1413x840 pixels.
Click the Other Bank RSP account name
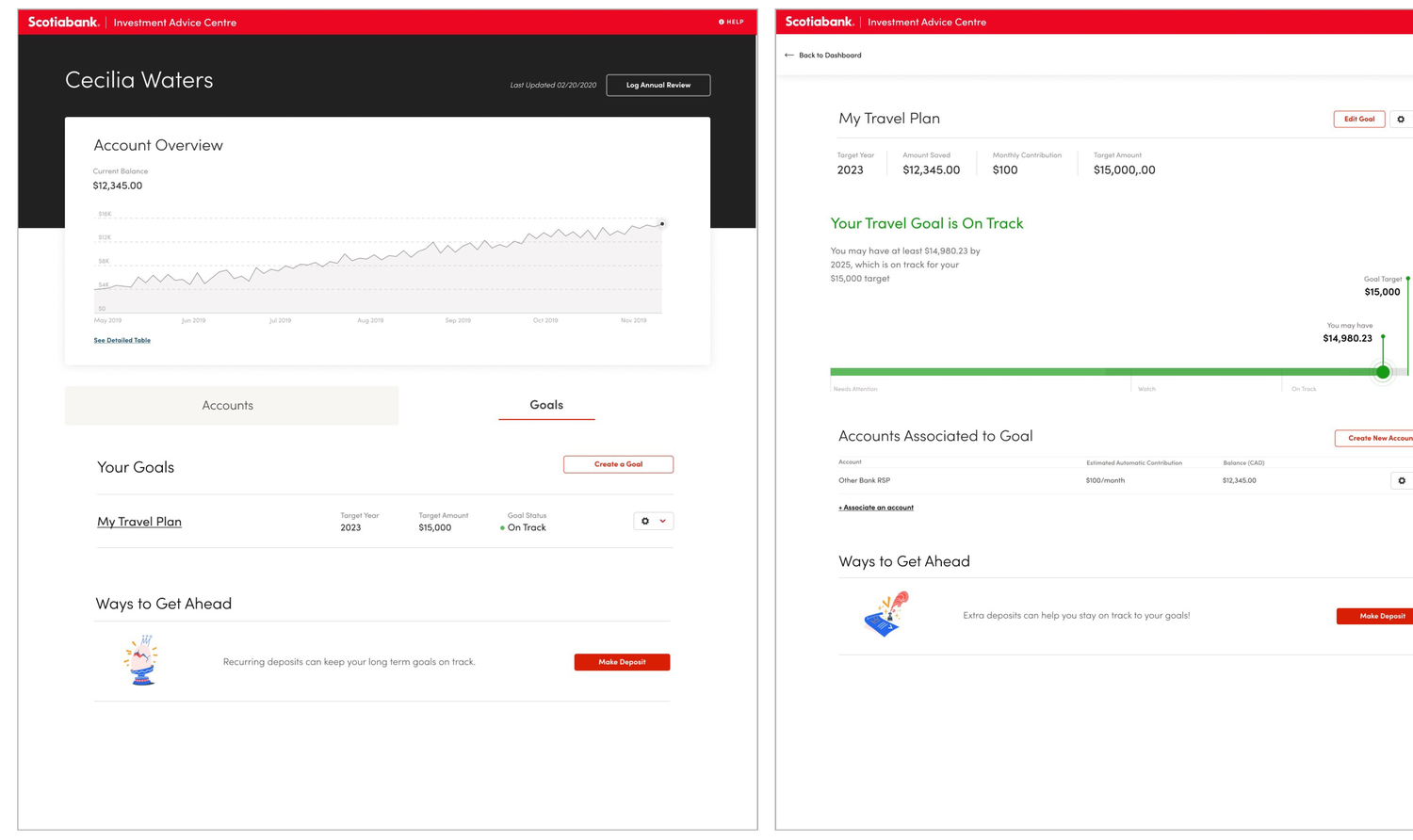point(864,480)
